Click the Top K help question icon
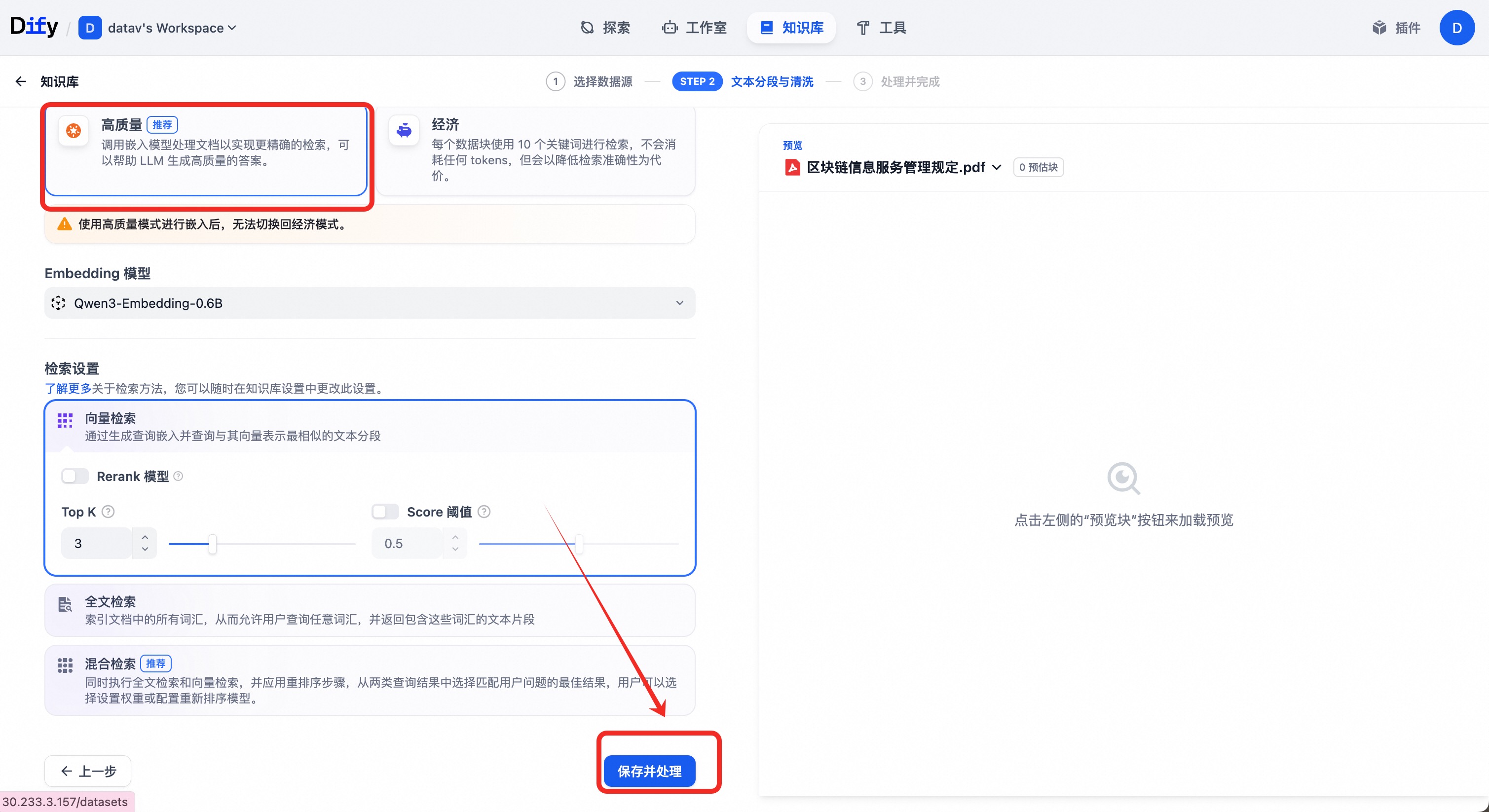Image resolution: width=1489 pixels, height=812 pixels. (x=108, y=512)
